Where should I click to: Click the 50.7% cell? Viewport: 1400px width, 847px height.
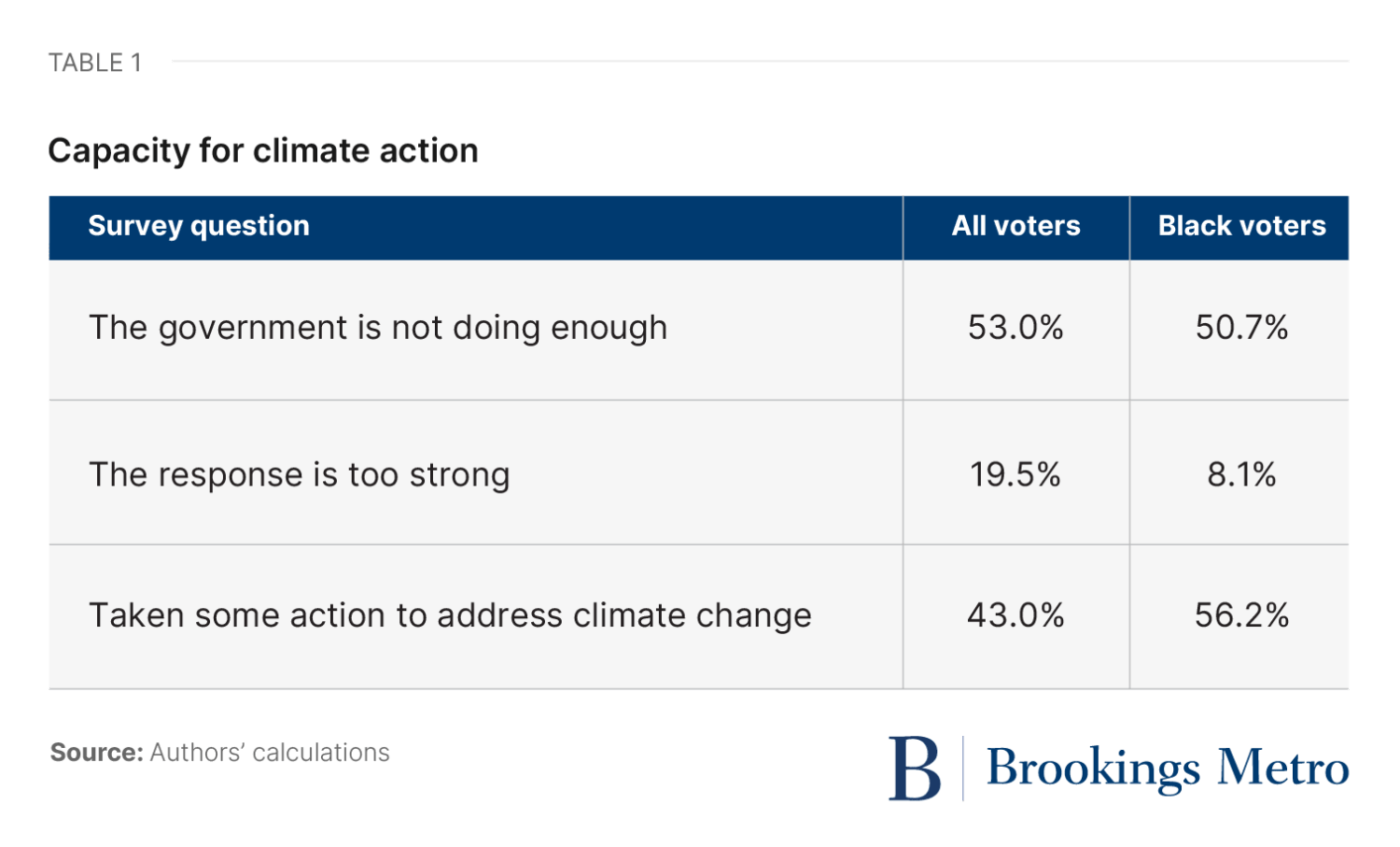pyautogui.click(x=1241, y=328)
